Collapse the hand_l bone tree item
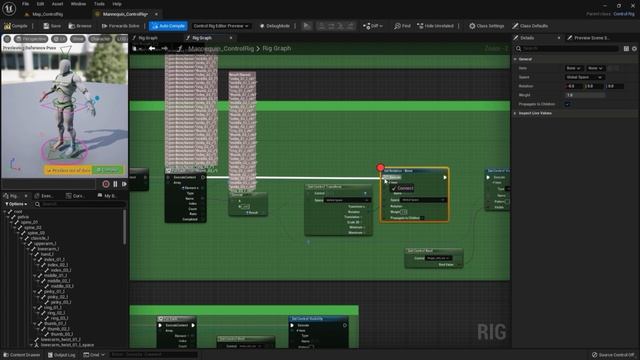Viewport: 640px width, 360px height. click(31, 254)
